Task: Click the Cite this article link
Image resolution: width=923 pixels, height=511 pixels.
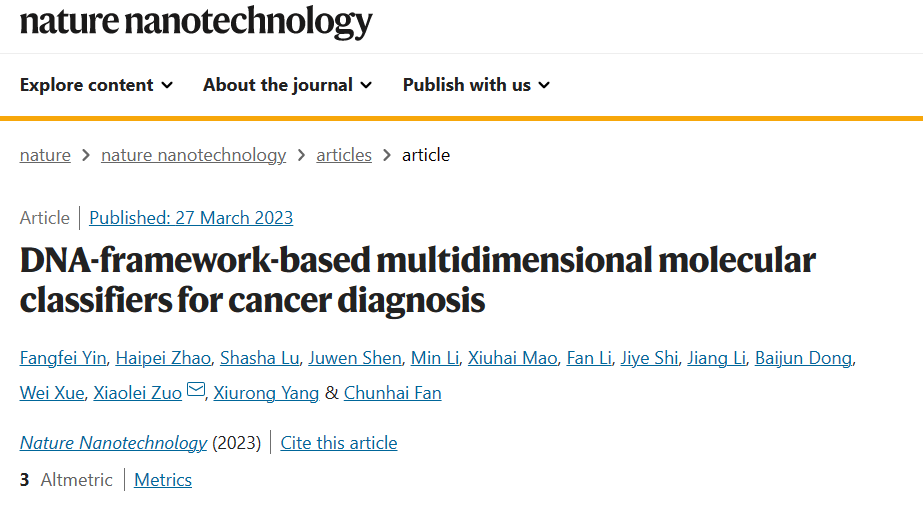Action: 338,443
